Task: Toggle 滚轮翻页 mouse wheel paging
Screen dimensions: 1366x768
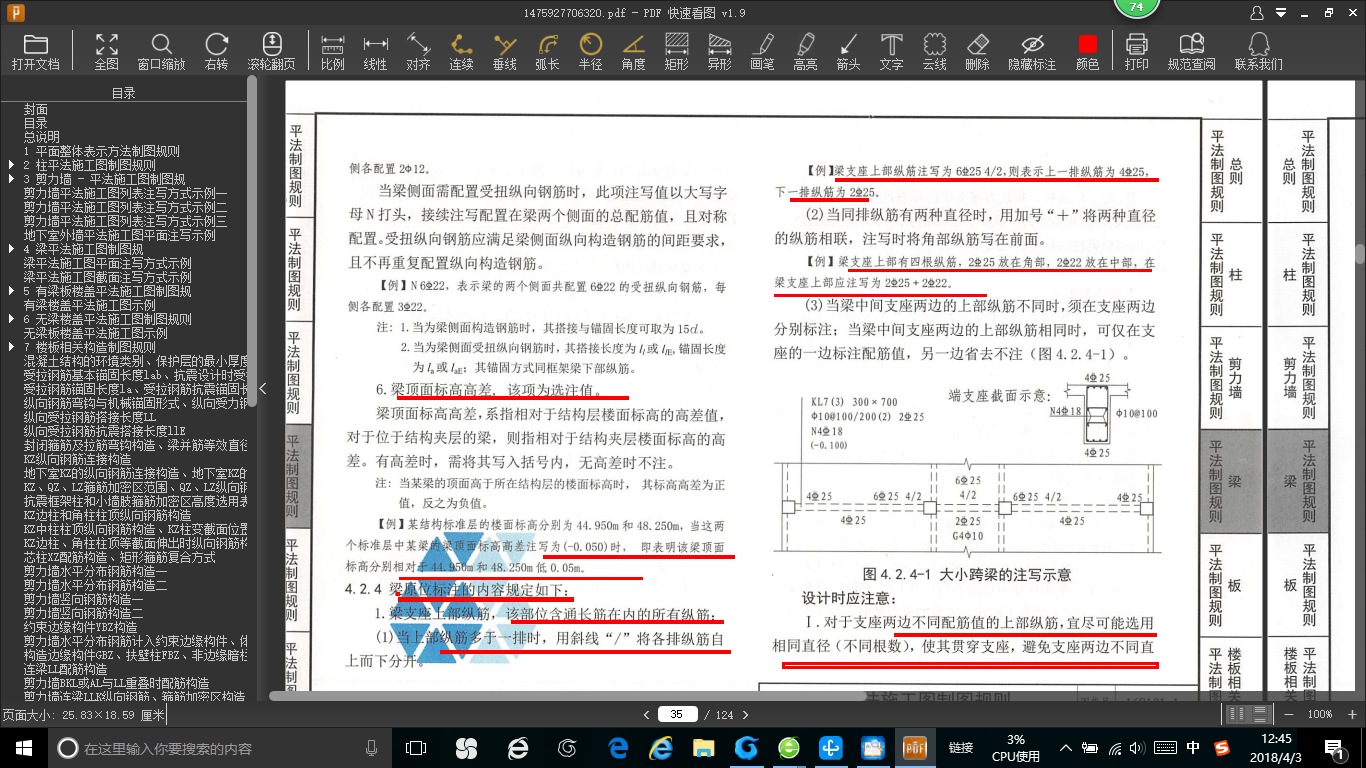Action: [x=271, y=51]
